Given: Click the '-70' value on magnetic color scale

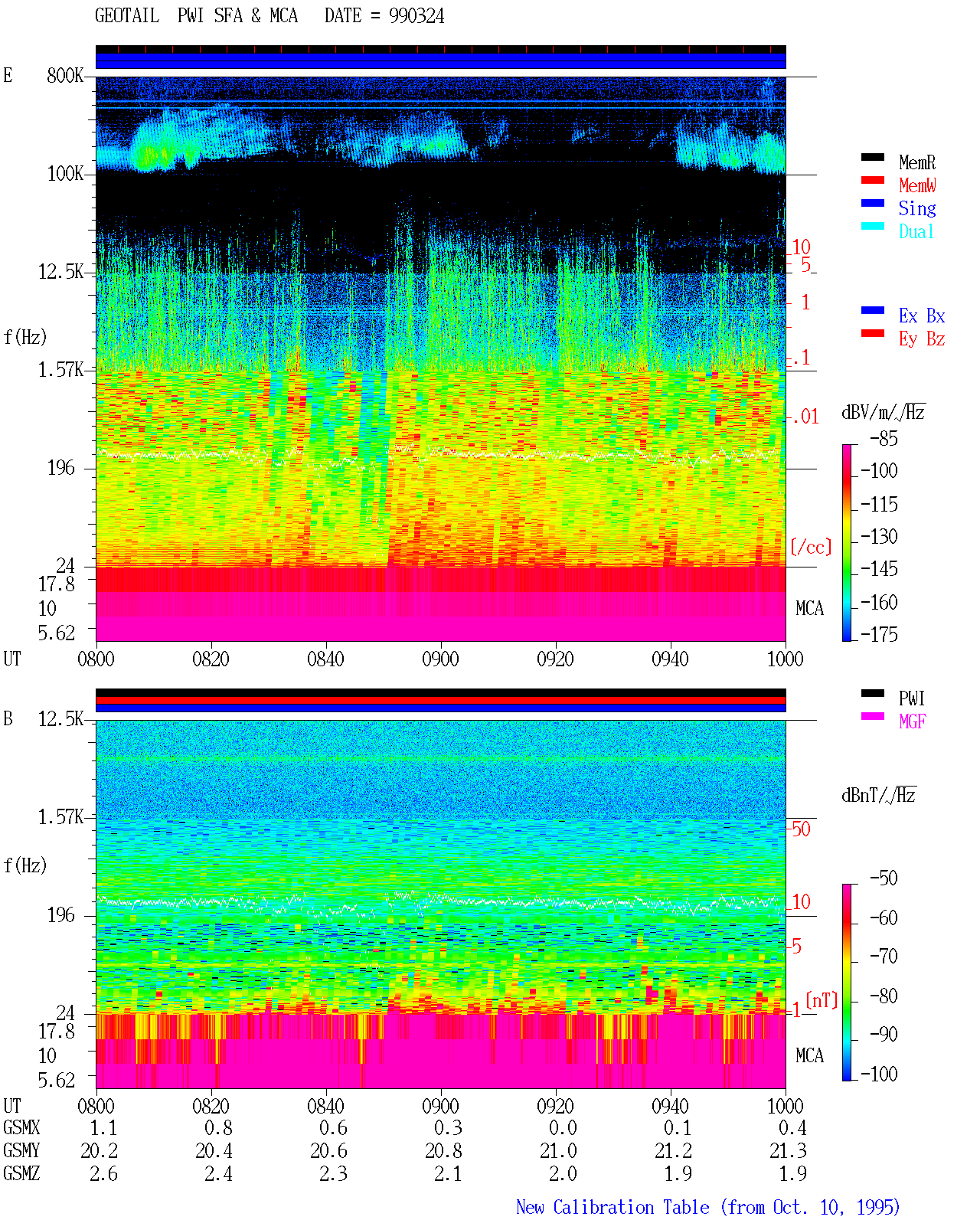Looking at the screenshot, I should coord(884,956).
